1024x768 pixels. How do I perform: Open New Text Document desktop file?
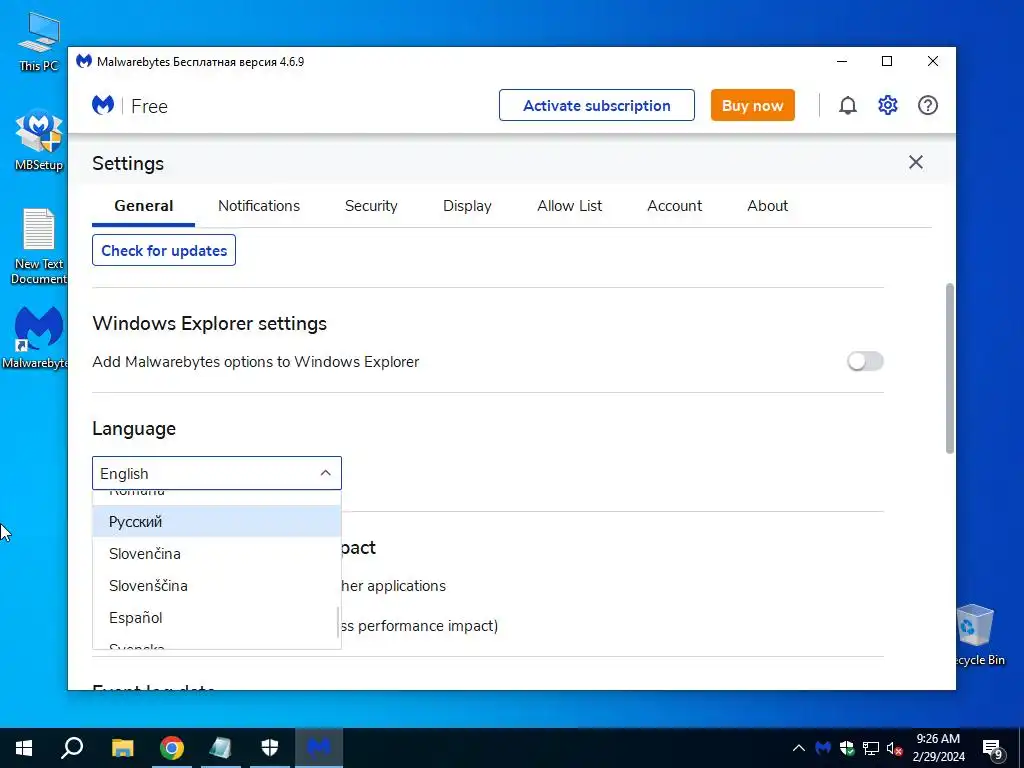[39, 246]
